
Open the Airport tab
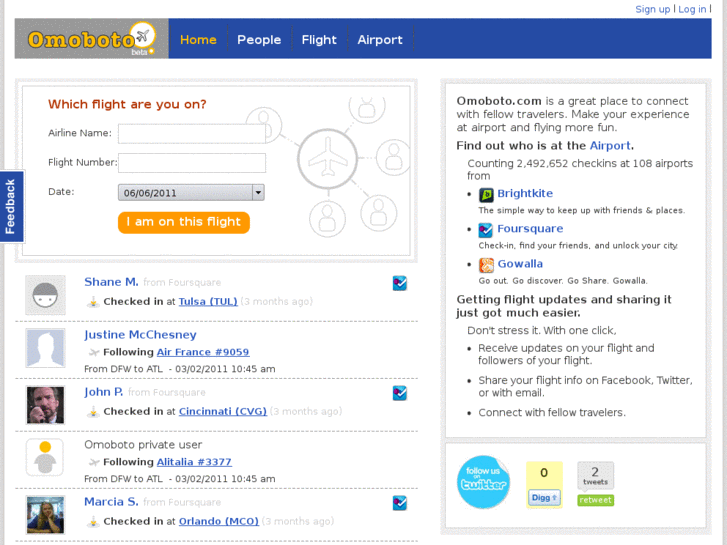380,40
